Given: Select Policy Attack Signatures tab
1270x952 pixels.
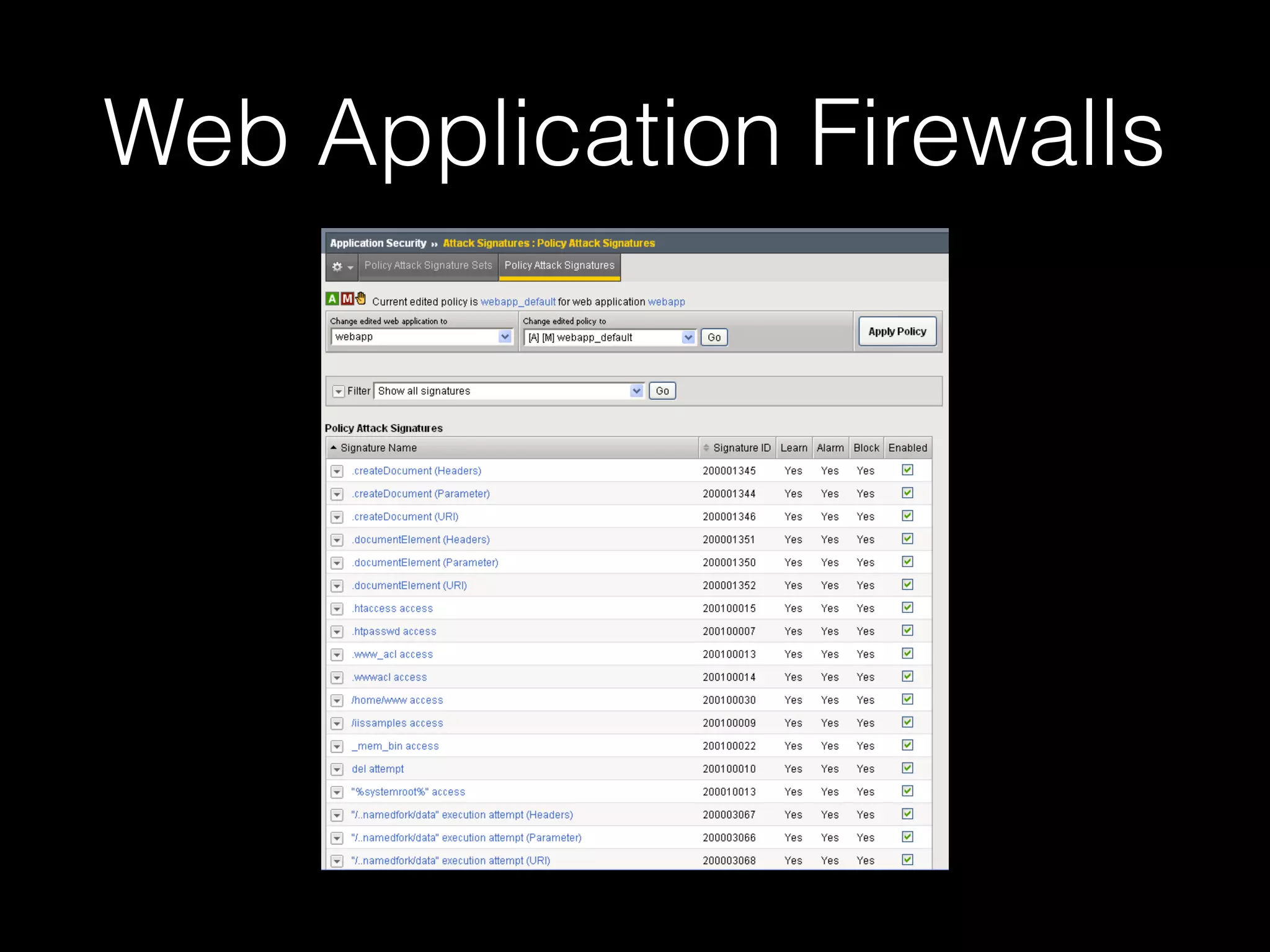Looking at the screenshot, I should pos(559,265).
